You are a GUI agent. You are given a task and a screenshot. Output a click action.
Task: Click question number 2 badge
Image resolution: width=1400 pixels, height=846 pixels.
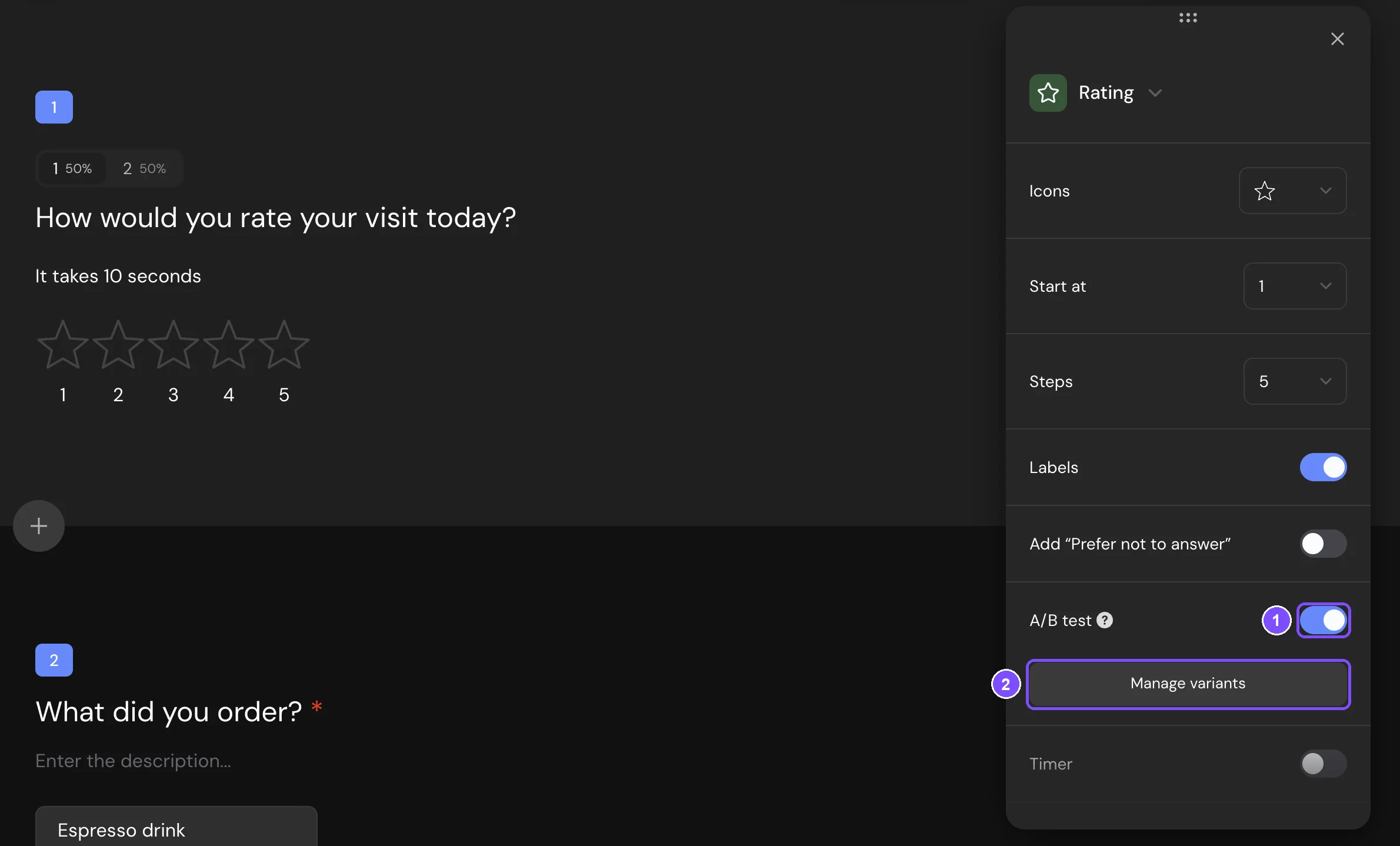point(54,660)
